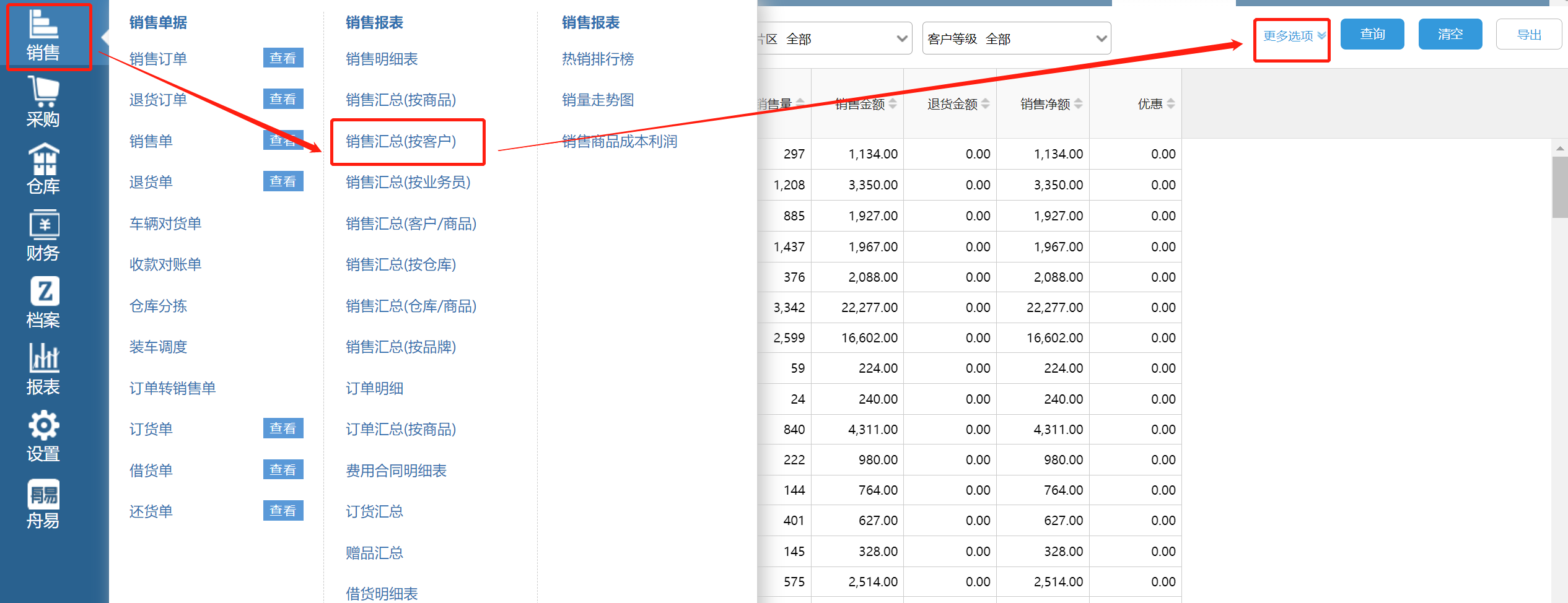
Task: Open 退货订单 menu item
Action: click(158, 100)
